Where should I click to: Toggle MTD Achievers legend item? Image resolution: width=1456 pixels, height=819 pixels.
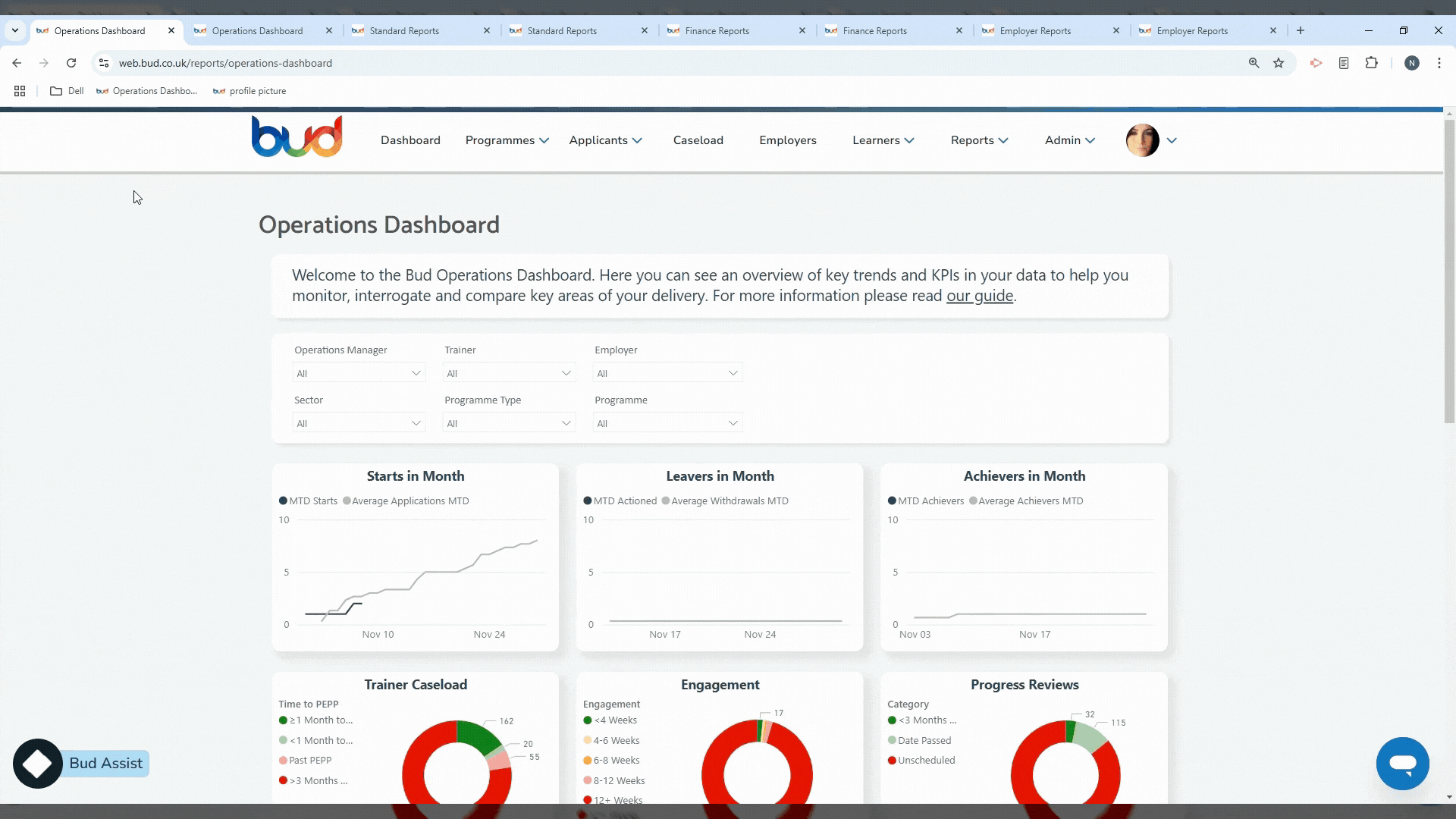click(926, 501)
